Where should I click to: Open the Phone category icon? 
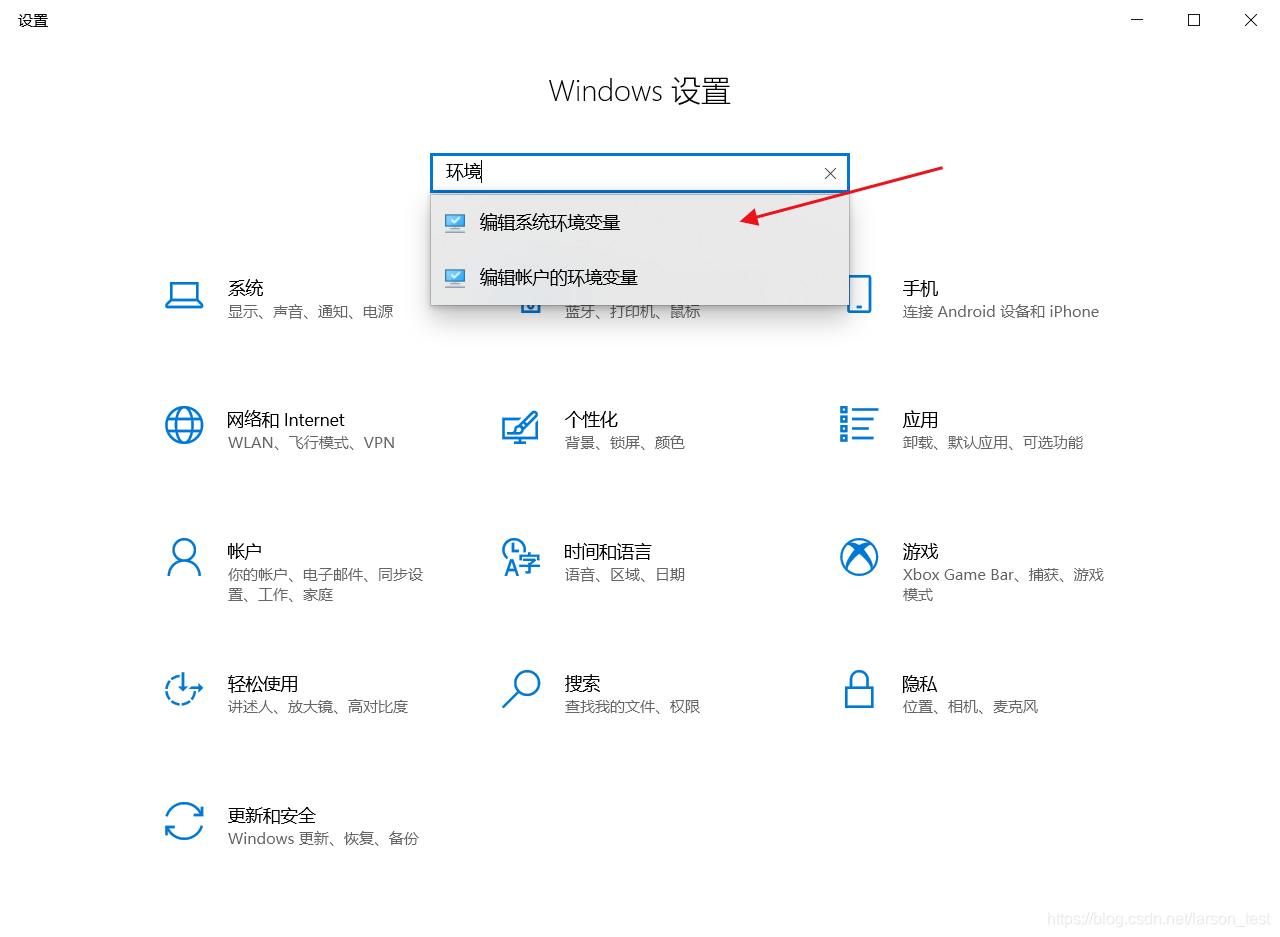(x=859, y=295)
